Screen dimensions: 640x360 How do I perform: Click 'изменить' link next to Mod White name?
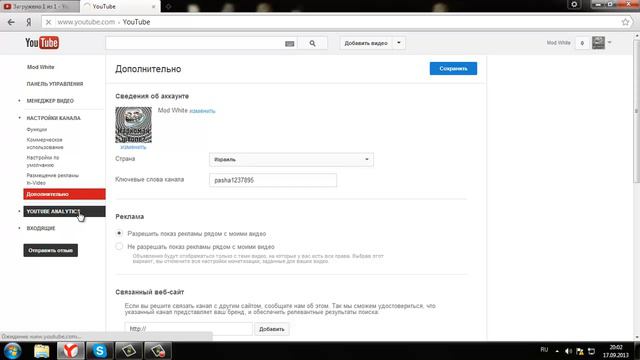(x=202, y=111)
